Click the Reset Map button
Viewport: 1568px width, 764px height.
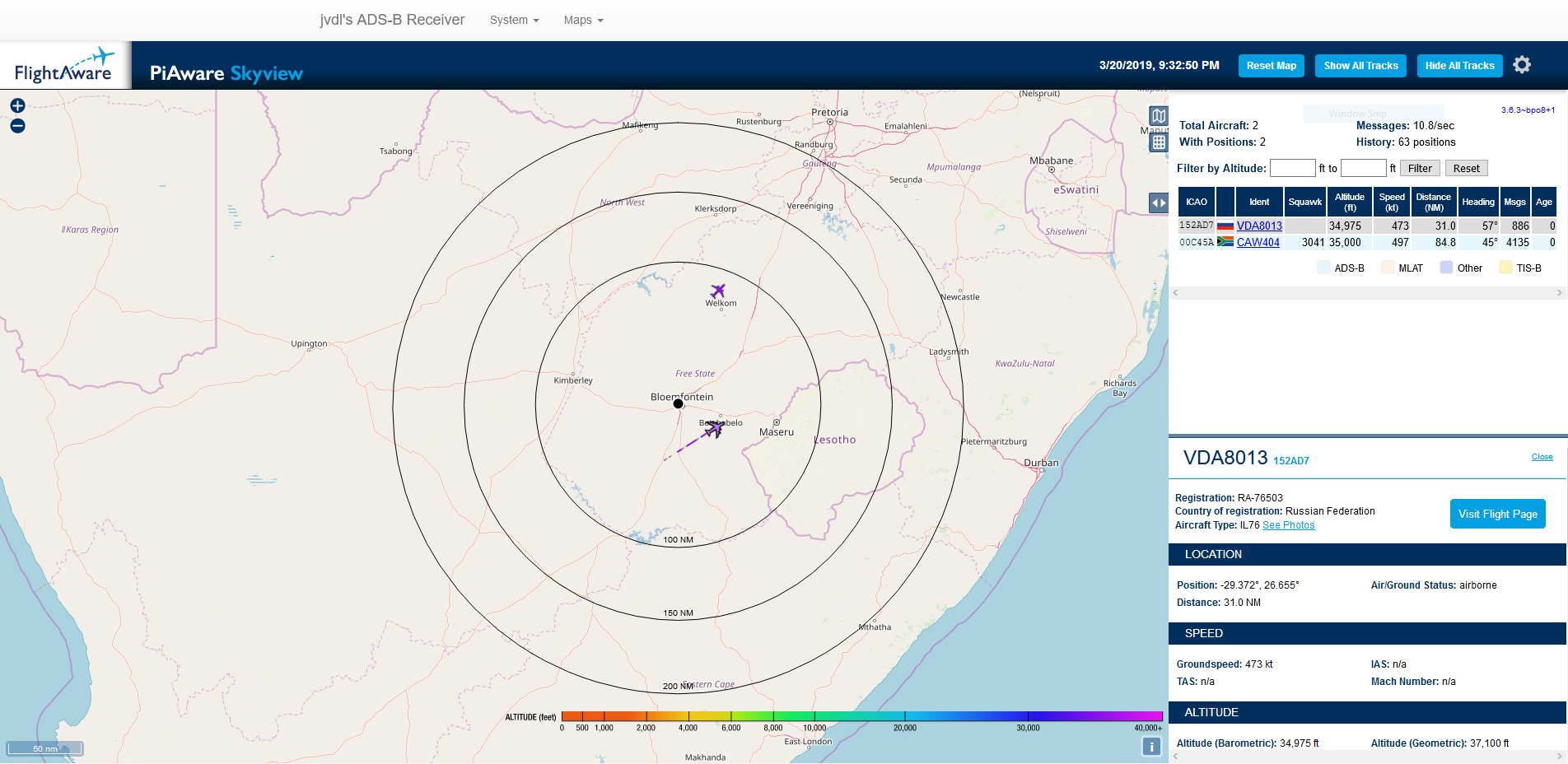1271,66
